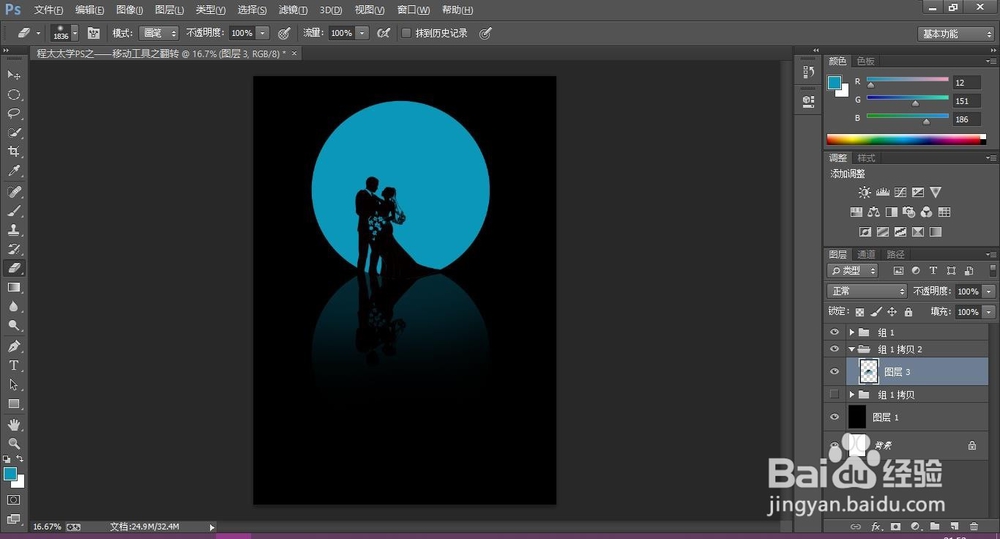This screenshot has height=539, width=1000.
Task: Select the Horizontal Type tool
Action: coord(13,365)
